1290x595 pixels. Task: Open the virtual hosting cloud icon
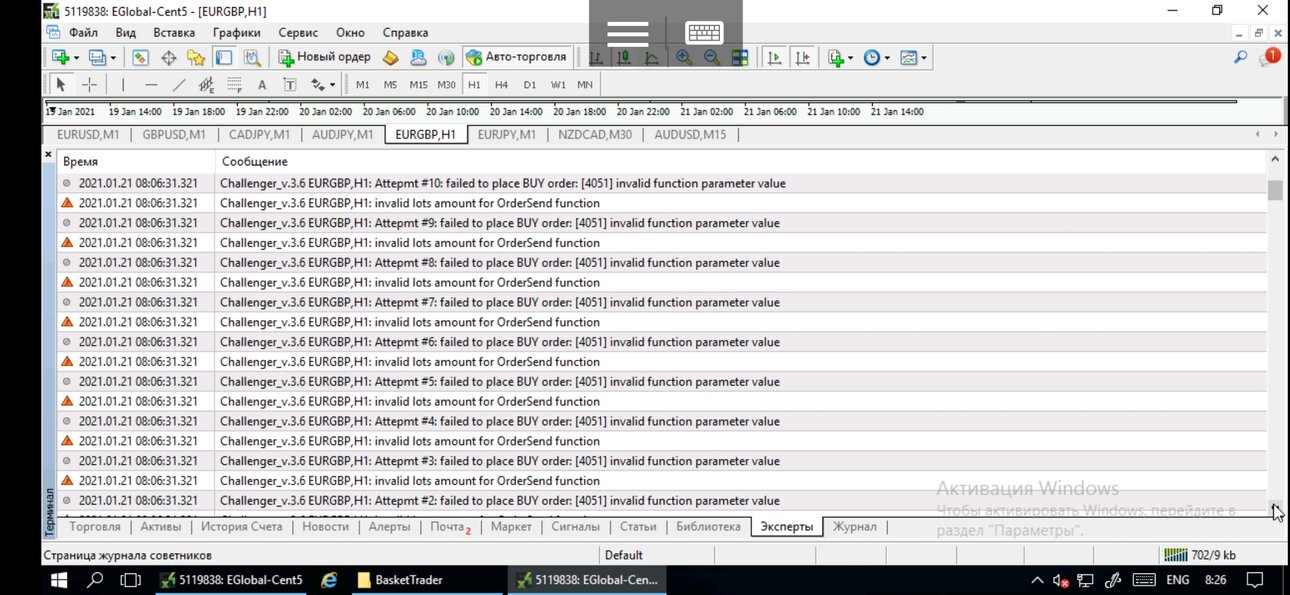[x=419, y=58]
